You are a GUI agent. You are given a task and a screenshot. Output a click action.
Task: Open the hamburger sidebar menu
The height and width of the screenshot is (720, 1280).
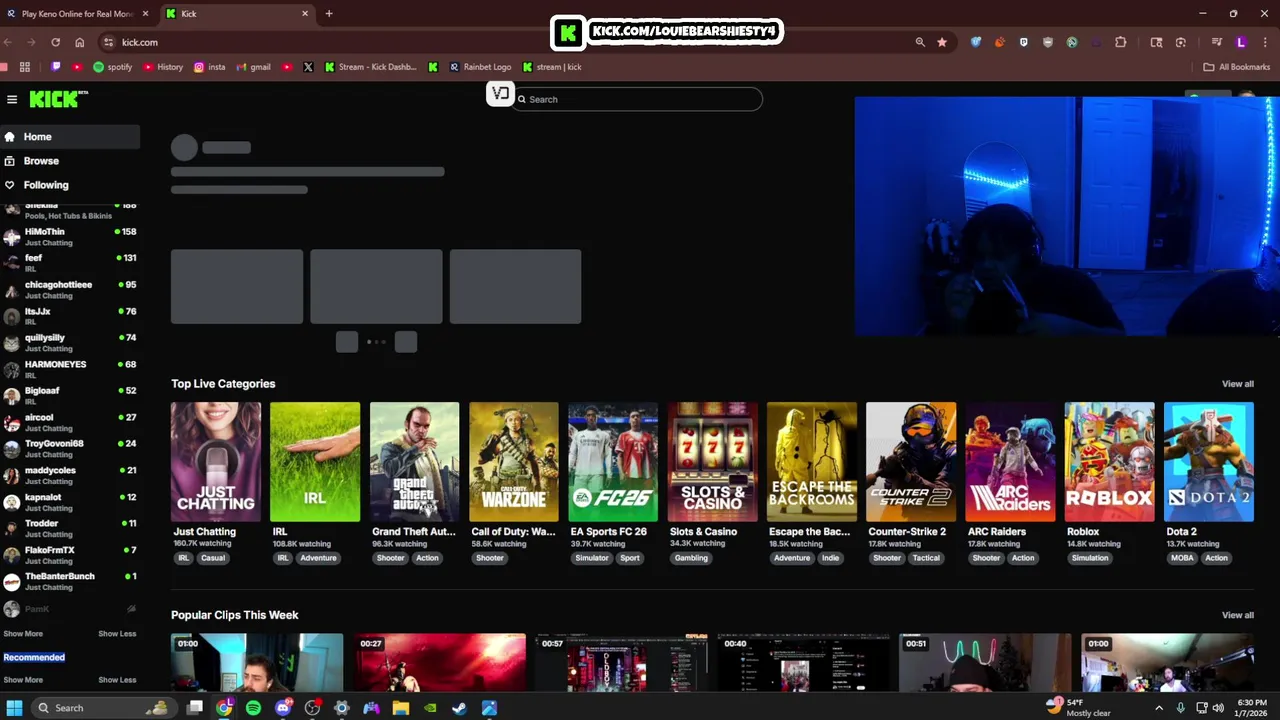tap(12, 99)
